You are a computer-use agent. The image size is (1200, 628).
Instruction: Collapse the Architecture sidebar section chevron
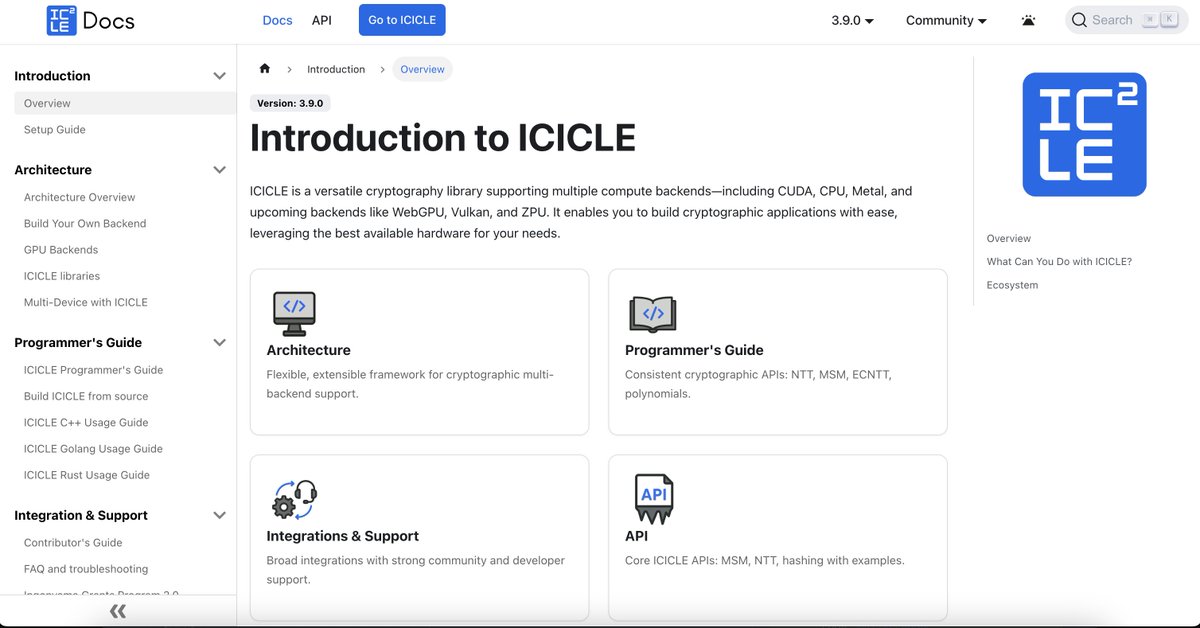coord(220,170)
